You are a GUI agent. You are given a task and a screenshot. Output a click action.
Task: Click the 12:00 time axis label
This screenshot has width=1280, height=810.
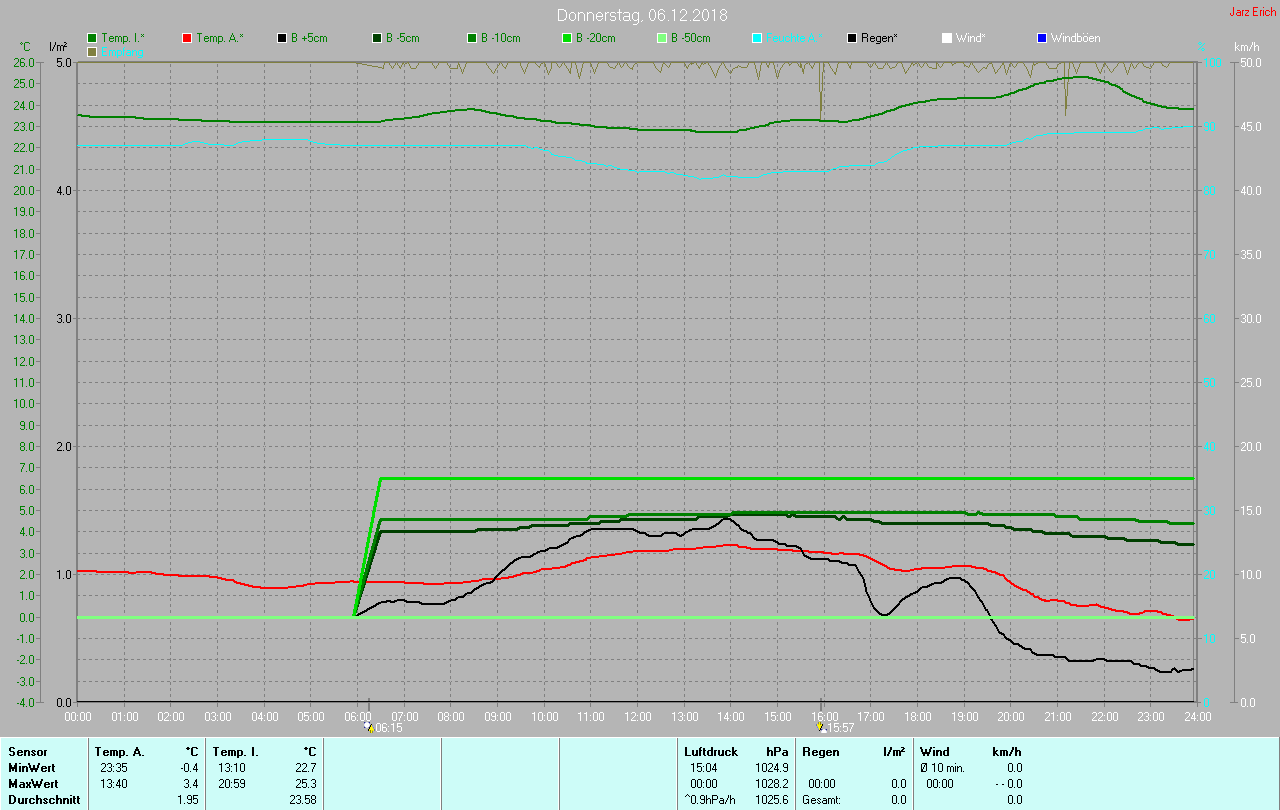pos(637,716)
